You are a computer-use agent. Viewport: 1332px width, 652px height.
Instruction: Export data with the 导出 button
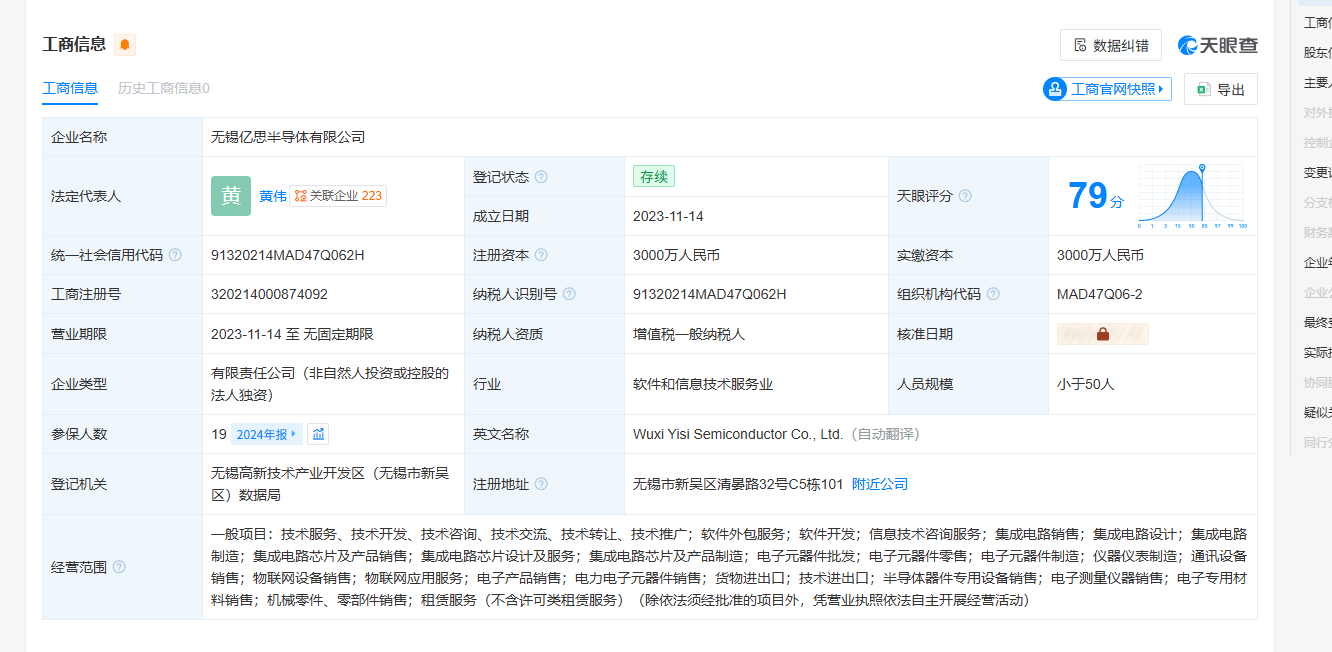(1220, 89)
